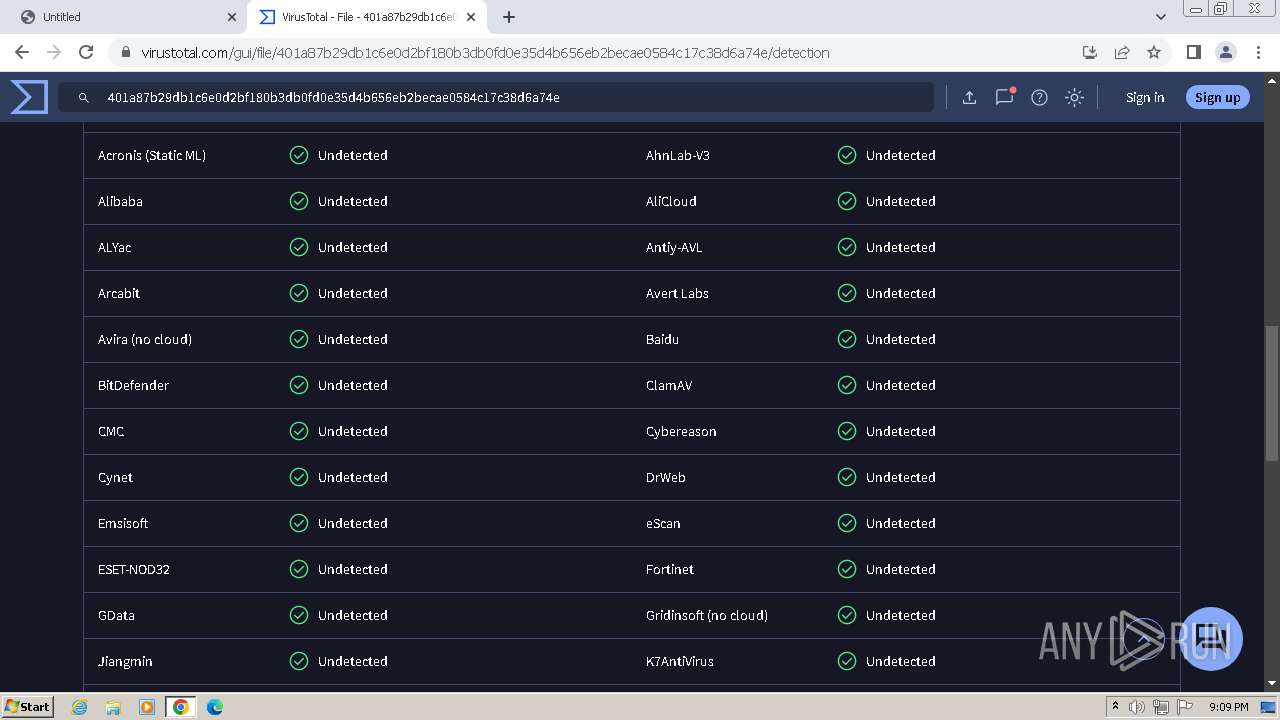Click Undetected result for Avert Labs

901,293
